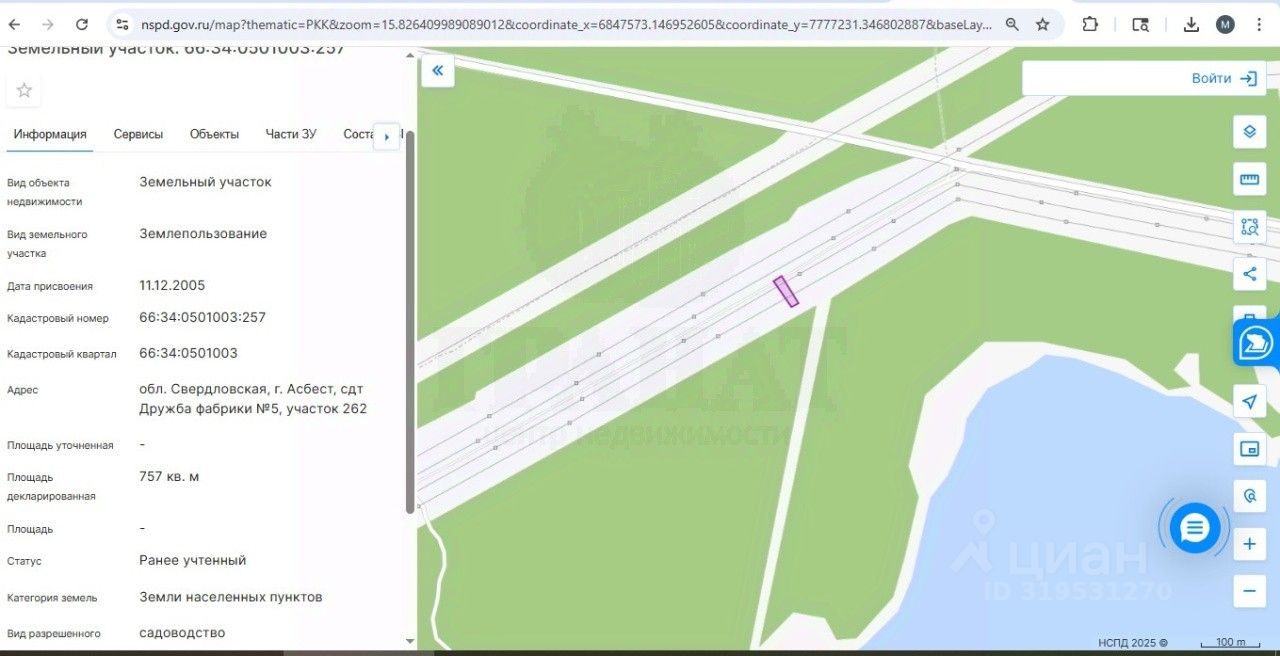Screen dimensions: 1280x656
Task: Center map on my location
Action: click(1249, 402)
